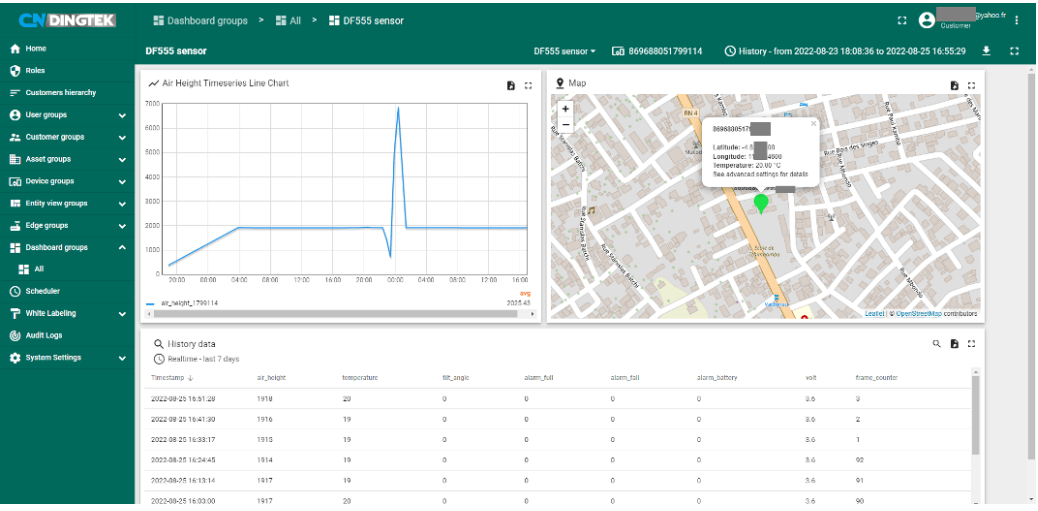The width and height of the screenshot is (1038, 511).
Task: Zoom out on the map
Action: click(x=565, y=125)
